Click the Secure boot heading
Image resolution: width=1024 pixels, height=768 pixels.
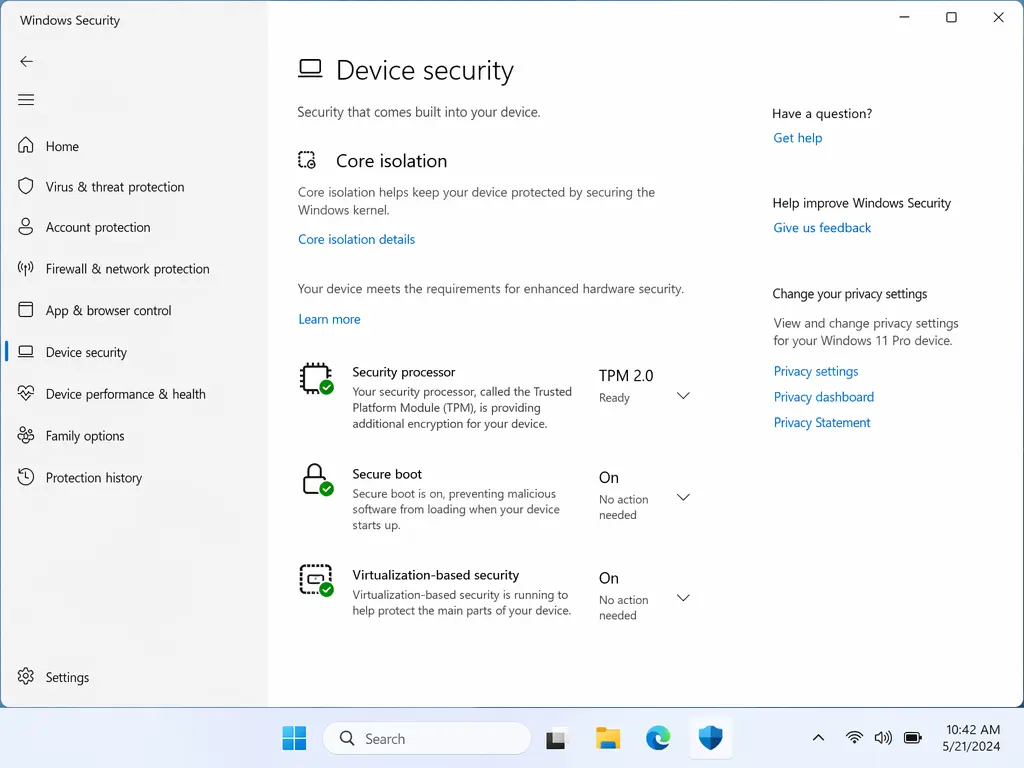pyautogui.click(x=387, y=473)
